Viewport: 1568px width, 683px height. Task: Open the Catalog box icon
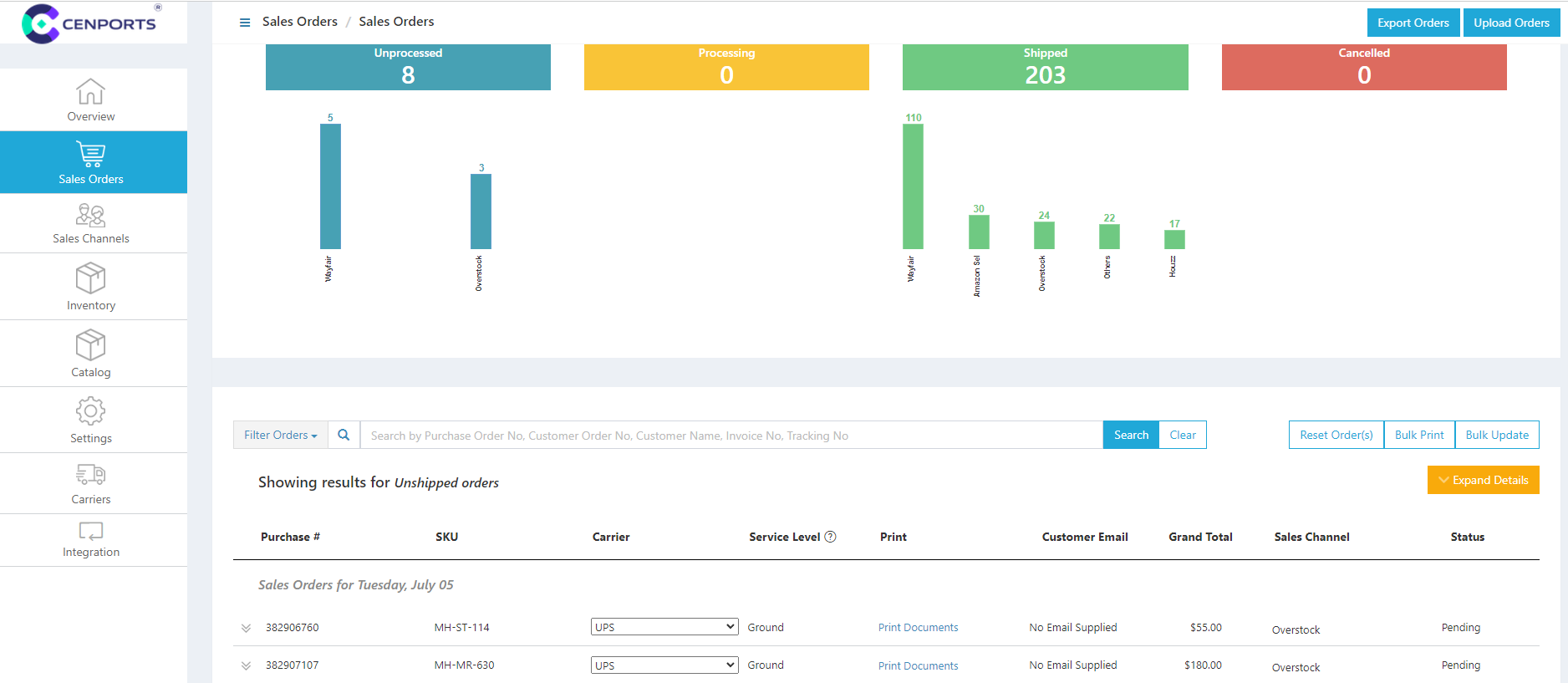click(90, 345)
